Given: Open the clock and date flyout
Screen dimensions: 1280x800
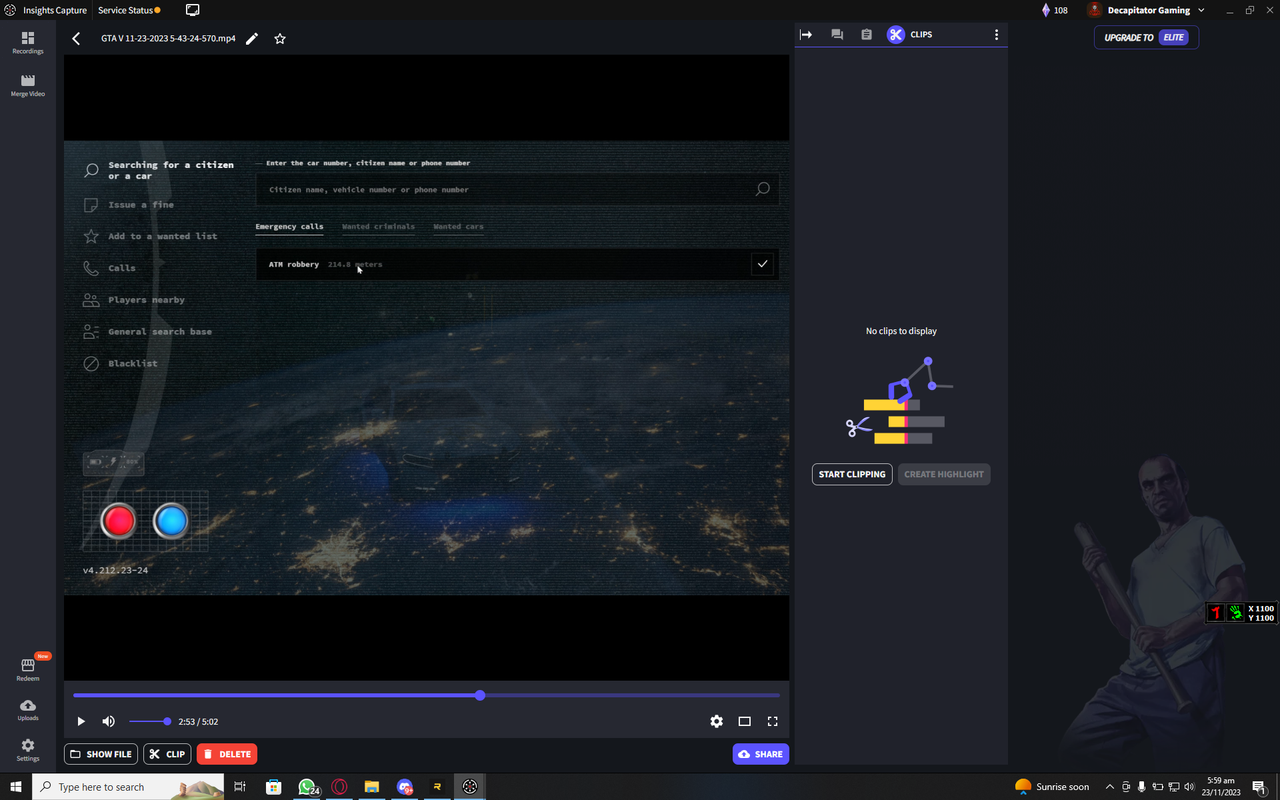Looking at the screenshot, I should 1220,787.
